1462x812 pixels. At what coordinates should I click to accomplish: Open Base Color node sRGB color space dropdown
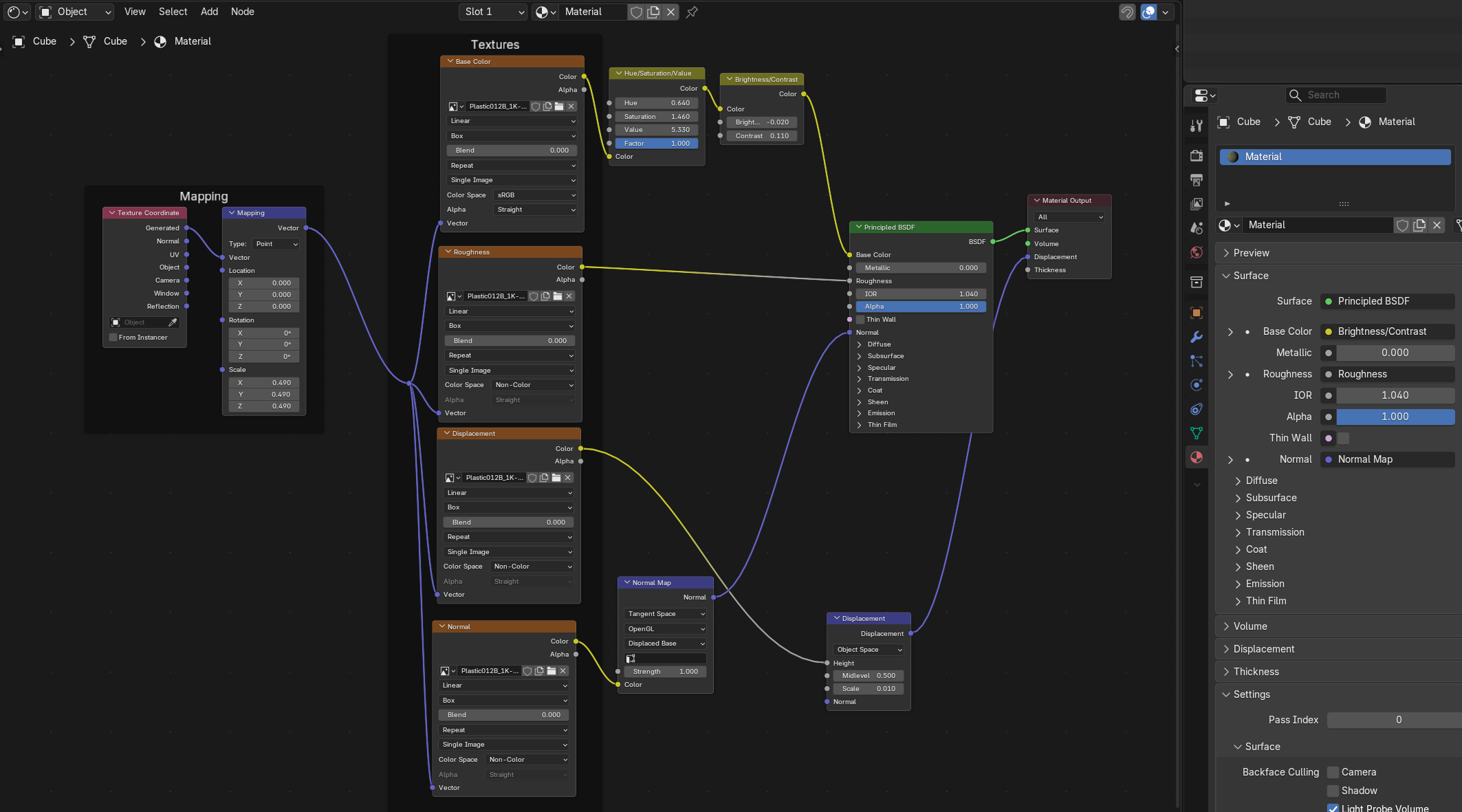click(x=535, y=195)
